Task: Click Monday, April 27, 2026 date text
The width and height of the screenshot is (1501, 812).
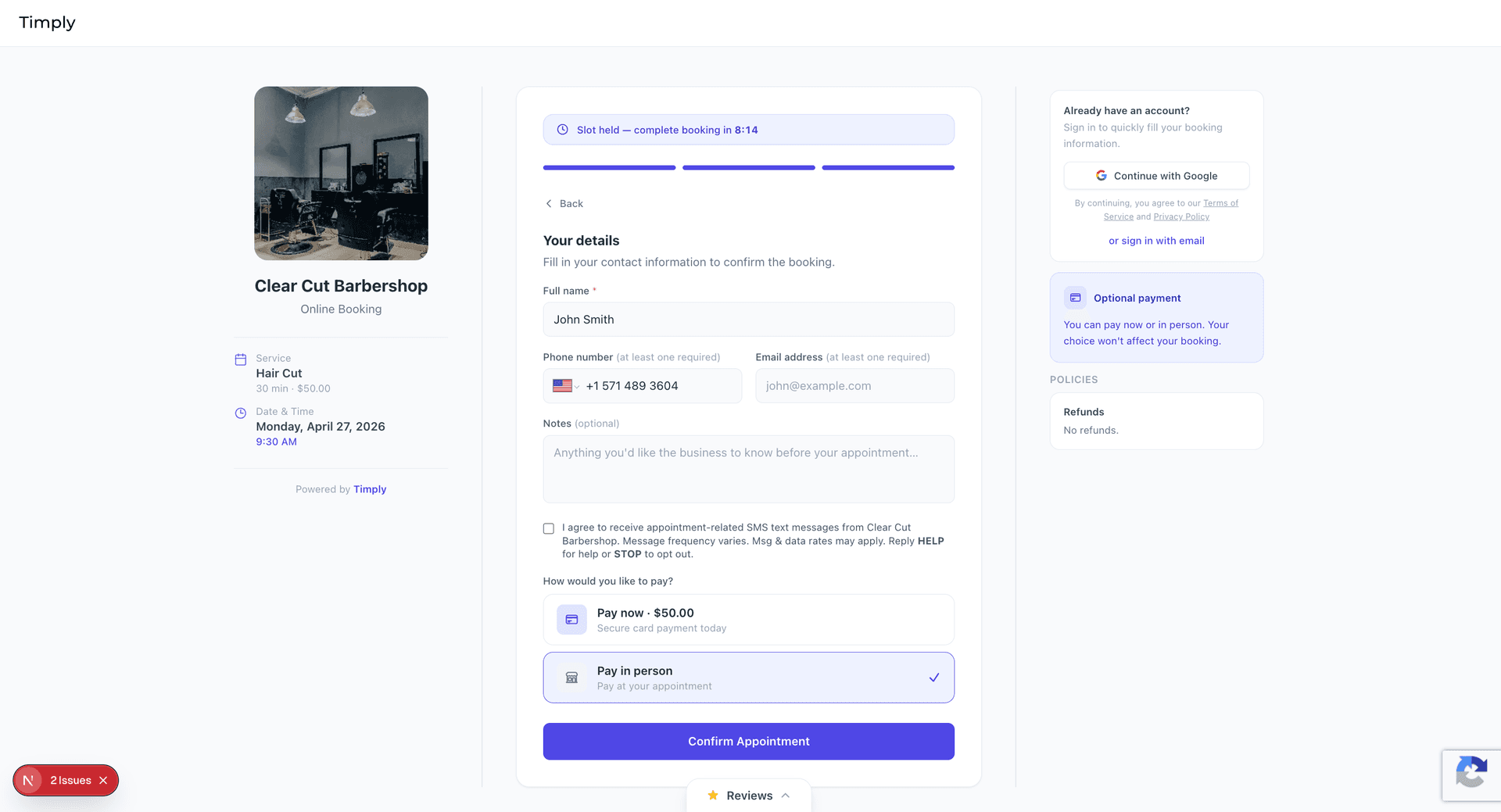Action: pos(321,427)
